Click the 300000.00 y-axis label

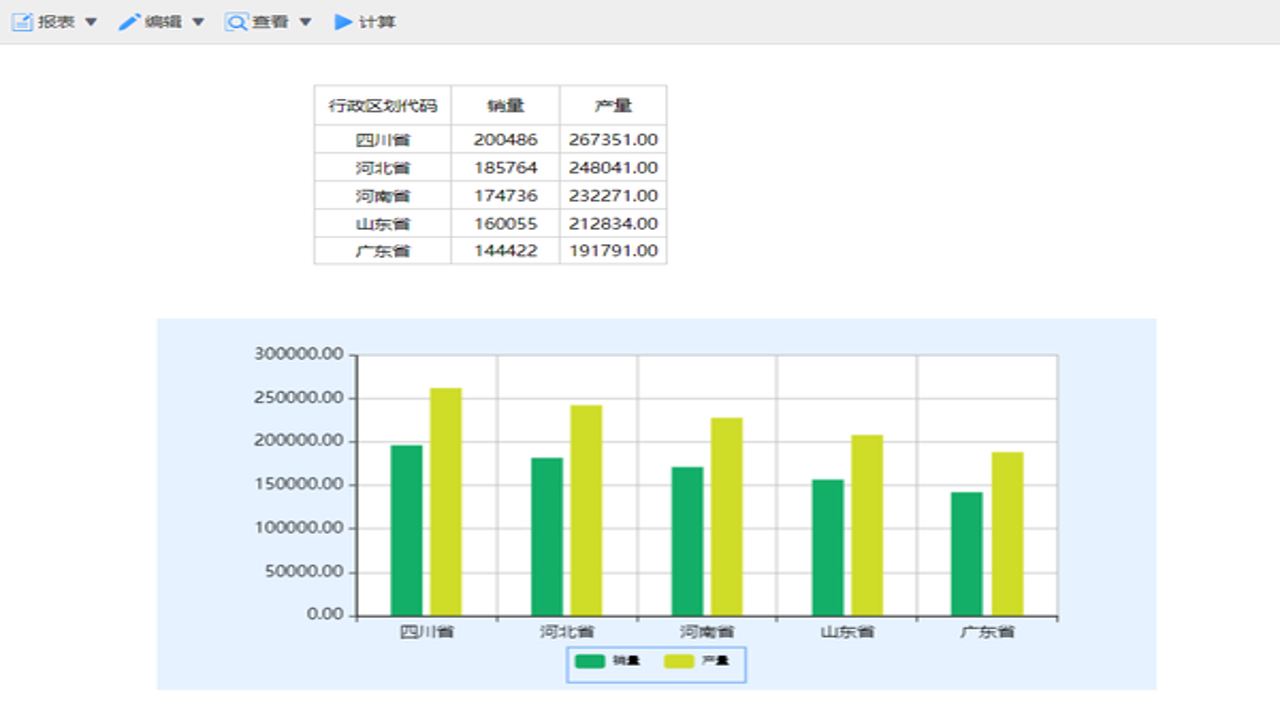tap(300, 354)
